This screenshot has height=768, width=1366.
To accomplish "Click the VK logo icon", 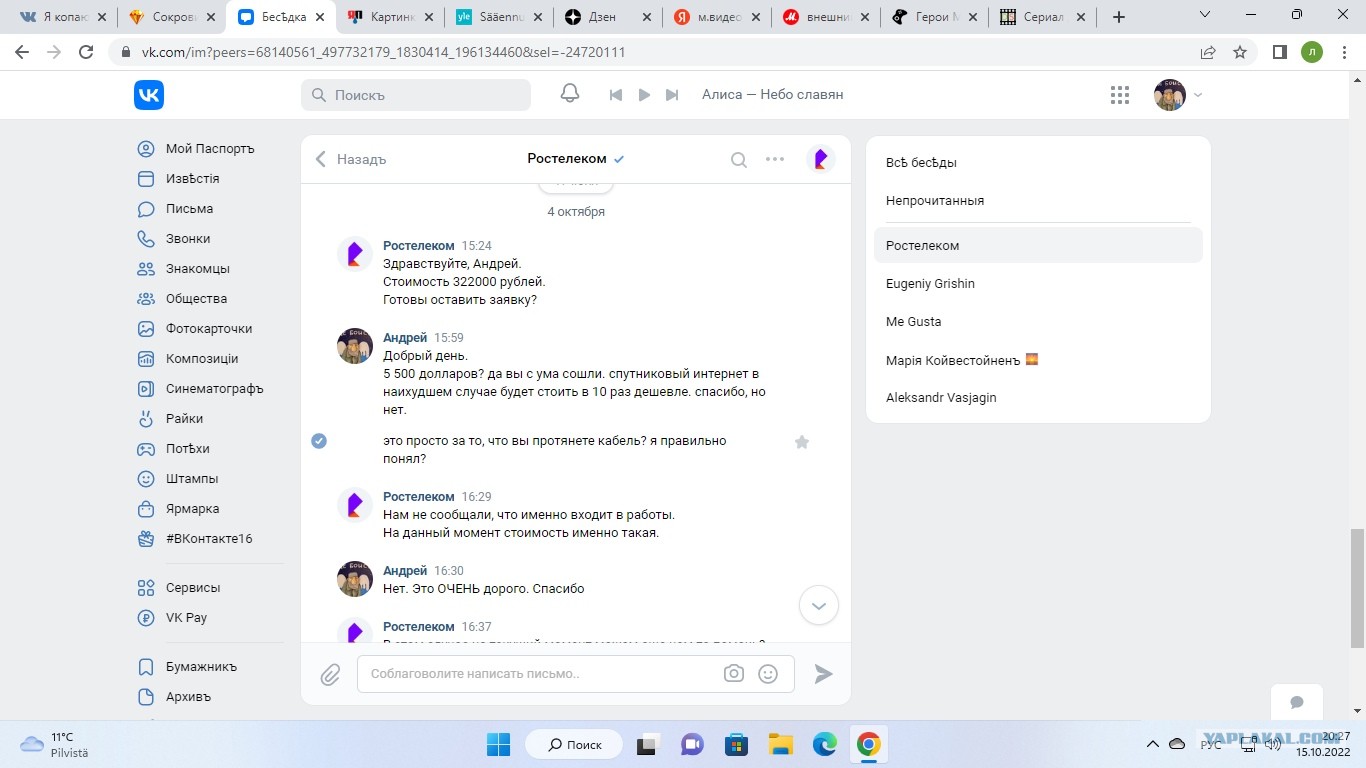I will pos(149,95).
